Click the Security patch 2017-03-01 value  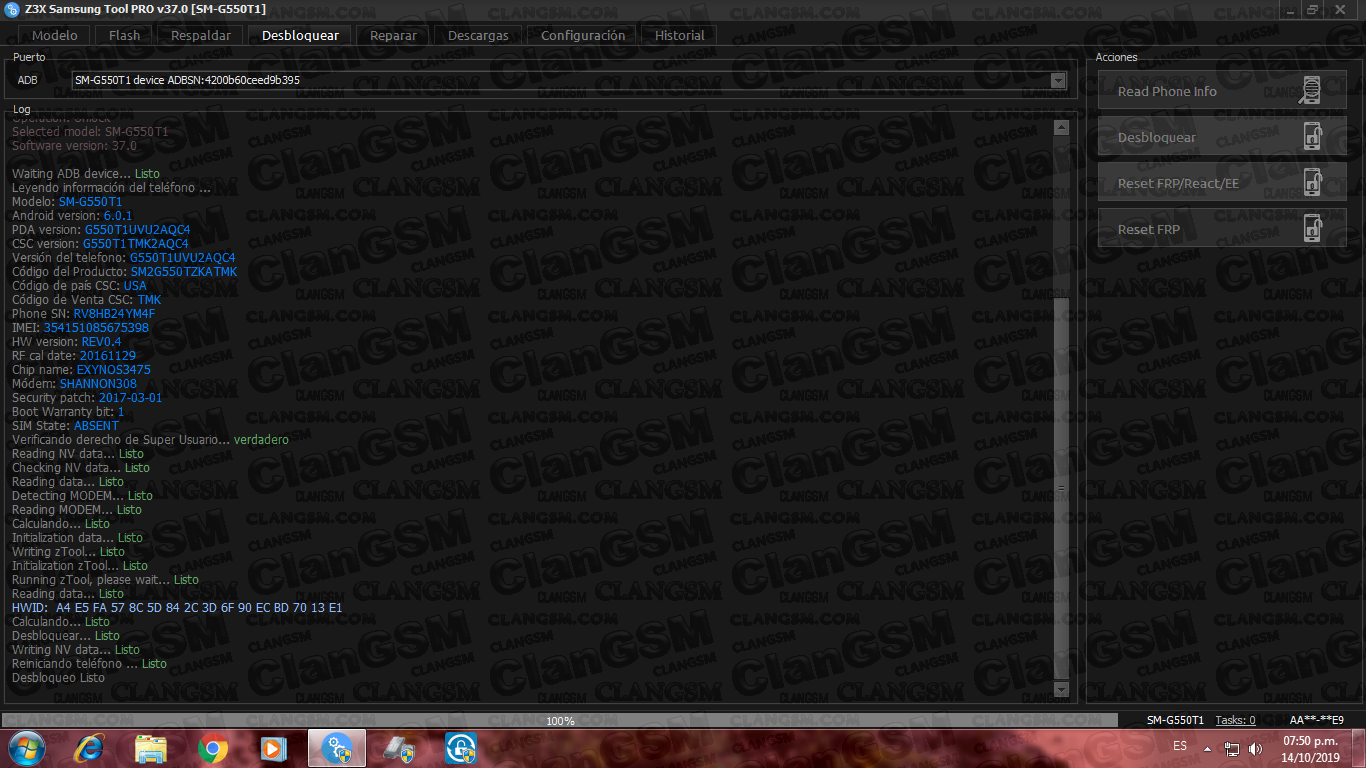130,398
